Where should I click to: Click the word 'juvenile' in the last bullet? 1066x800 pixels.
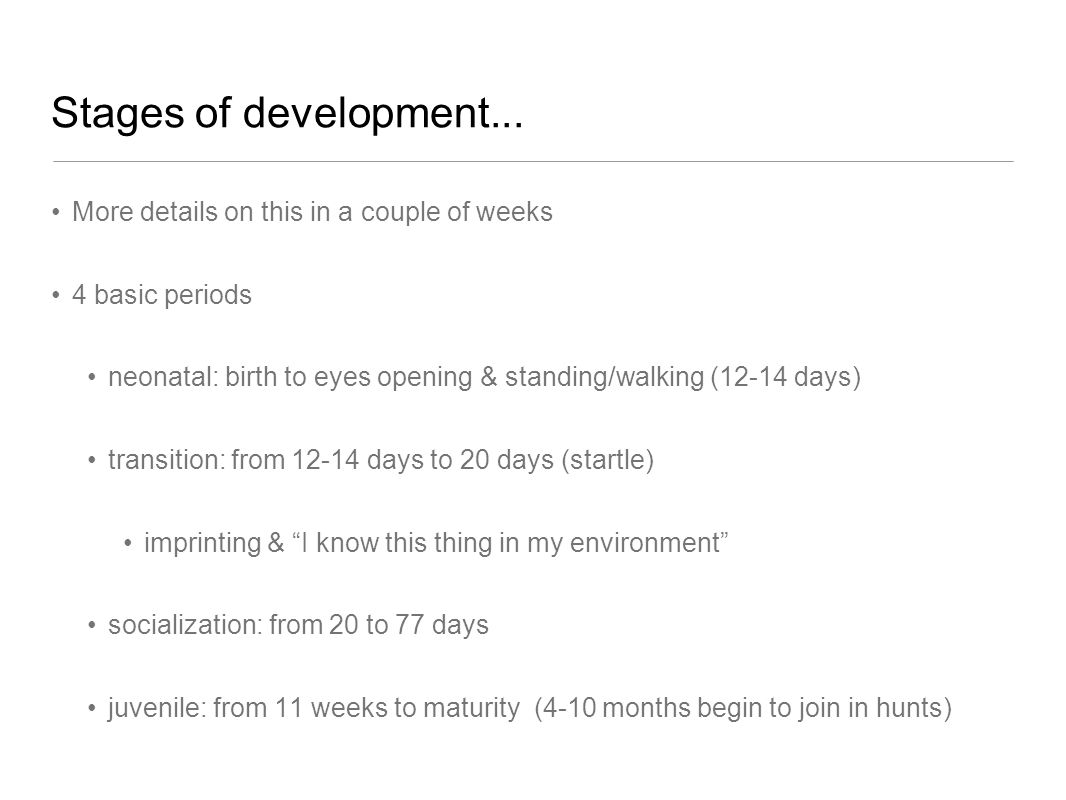(154, 708)
